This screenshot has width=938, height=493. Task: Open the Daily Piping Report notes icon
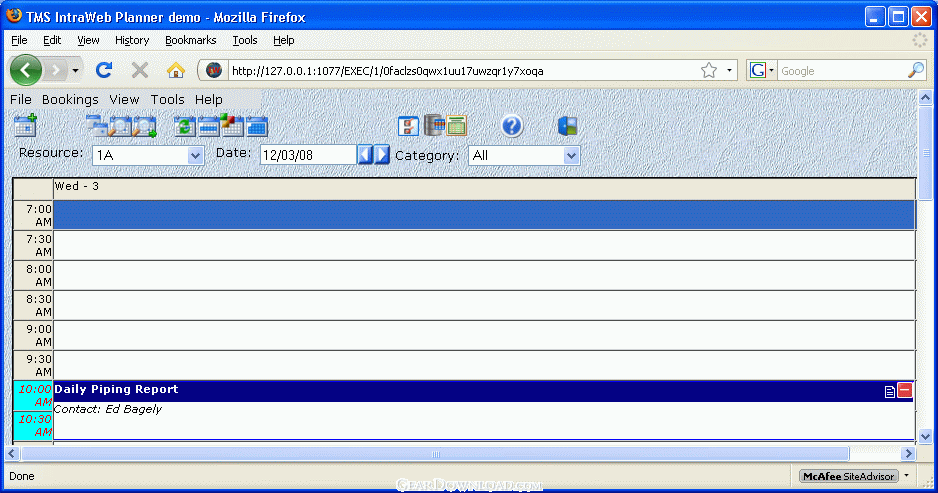tap(890, 392)
